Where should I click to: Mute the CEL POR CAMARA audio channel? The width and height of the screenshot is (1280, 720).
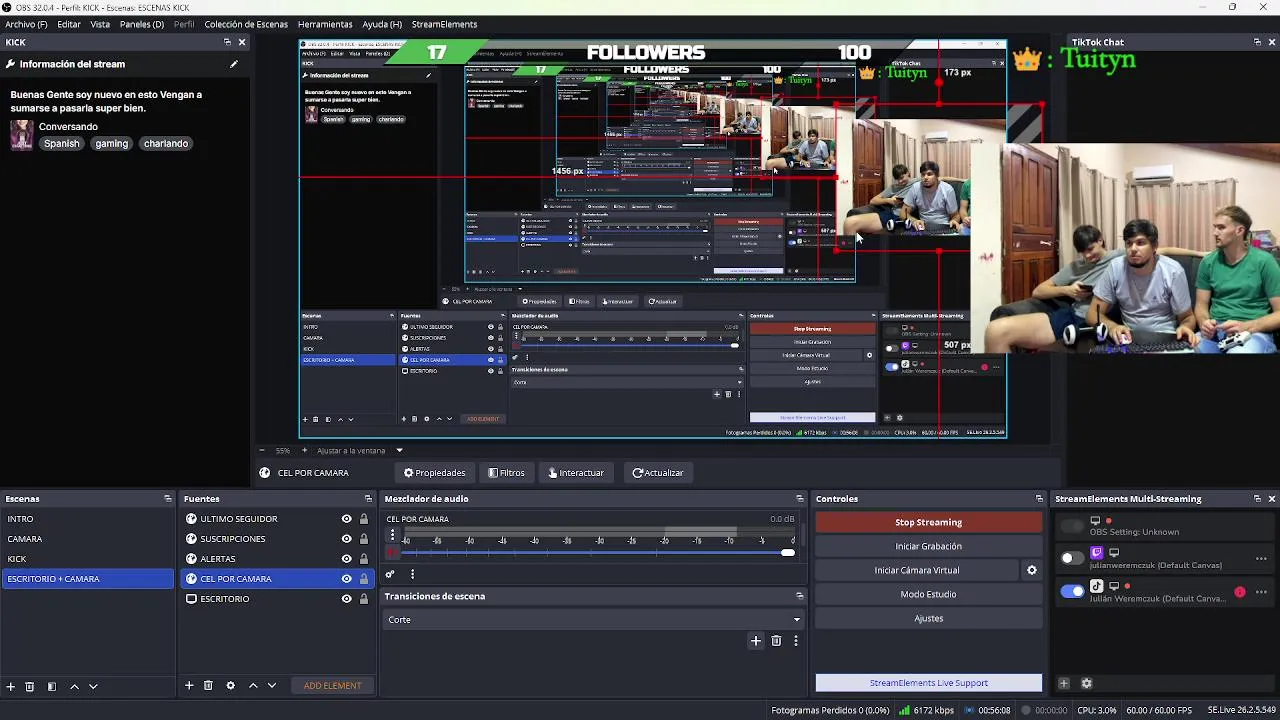pos(392,552)
